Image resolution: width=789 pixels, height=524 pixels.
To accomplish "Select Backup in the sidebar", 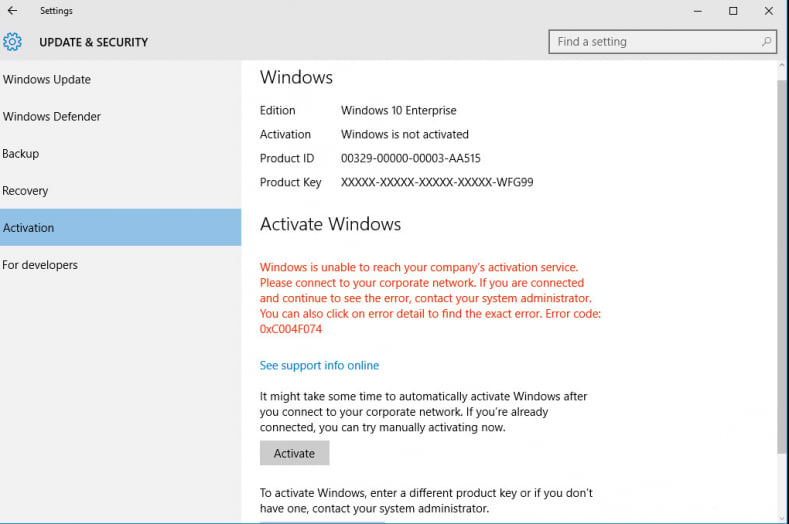I will pyautogui.click(x=120, y=154).
